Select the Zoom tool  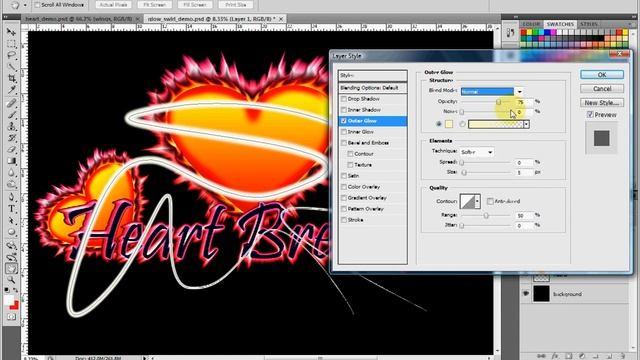click(x=11, y=280)
